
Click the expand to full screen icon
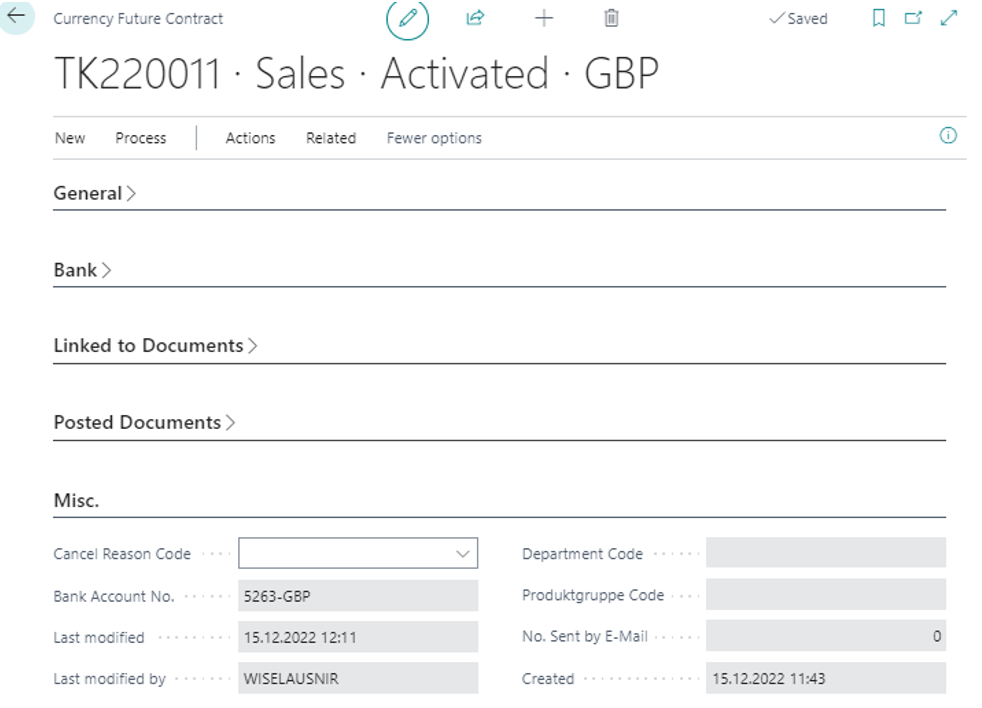[x=949, y=18]
